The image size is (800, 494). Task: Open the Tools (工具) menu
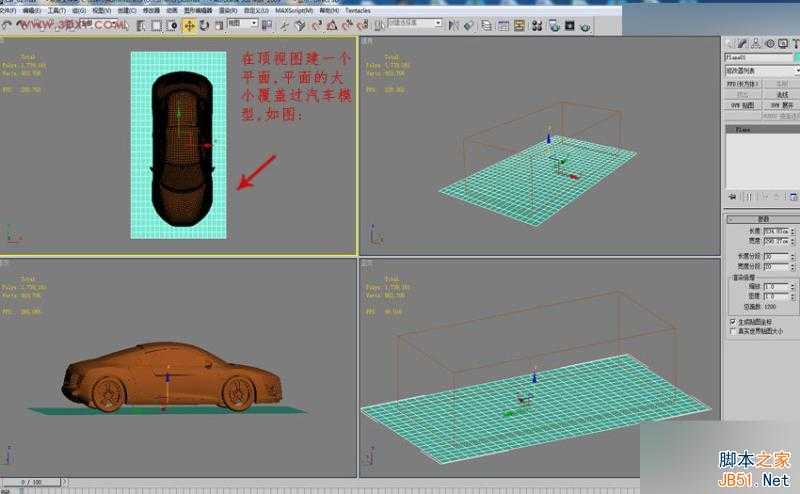[x=57, y=11]
